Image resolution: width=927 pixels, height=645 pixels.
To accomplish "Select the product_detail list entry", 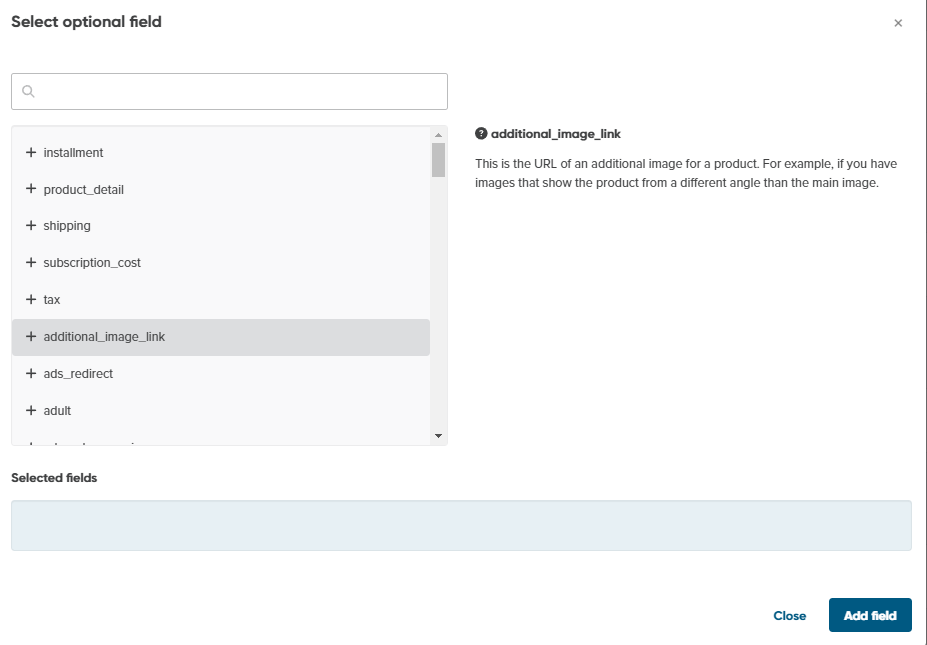I will pyautogui.click(x=83, y=190).
